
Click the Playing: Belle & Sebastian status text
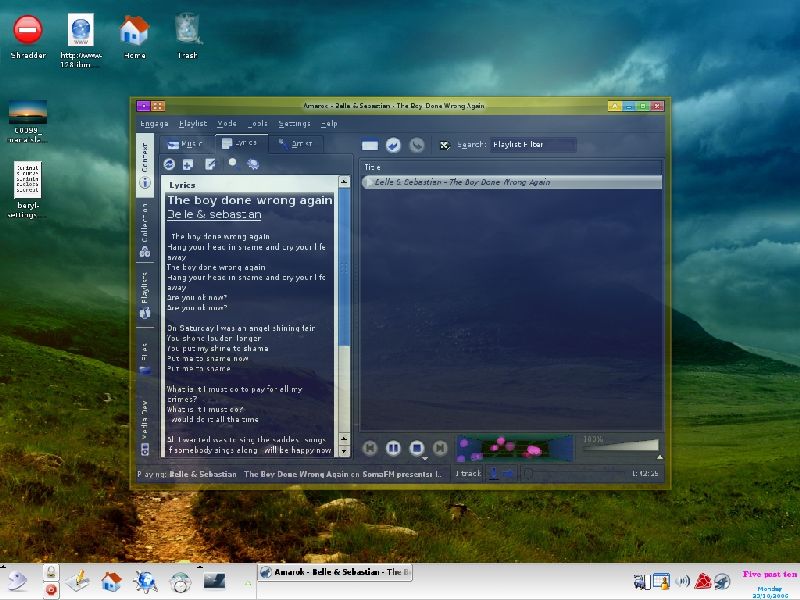click(290, 474)
